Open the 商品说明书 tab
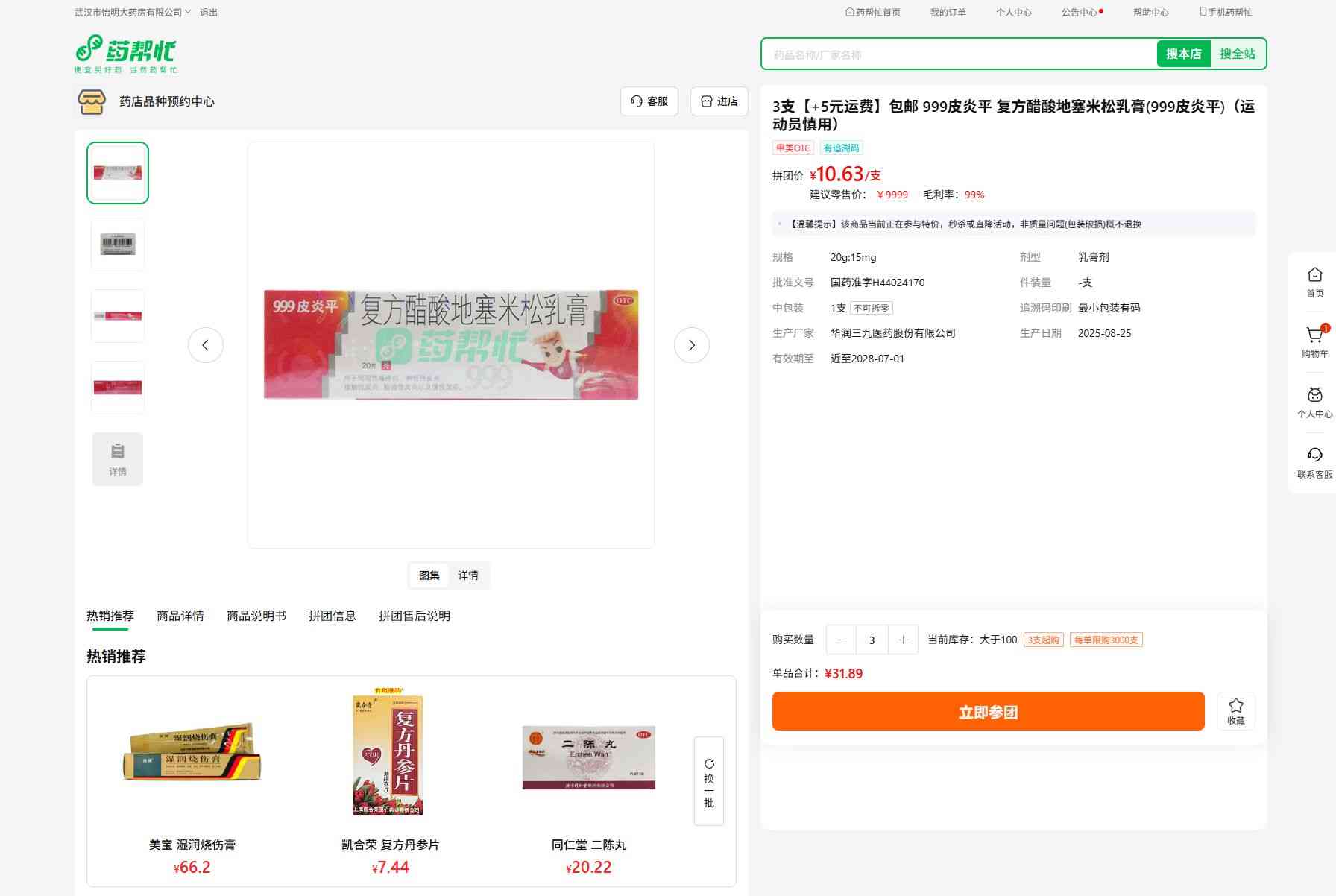Viewport: 1336px width, 896px height. pyautogui.click(x=256, y=616)
